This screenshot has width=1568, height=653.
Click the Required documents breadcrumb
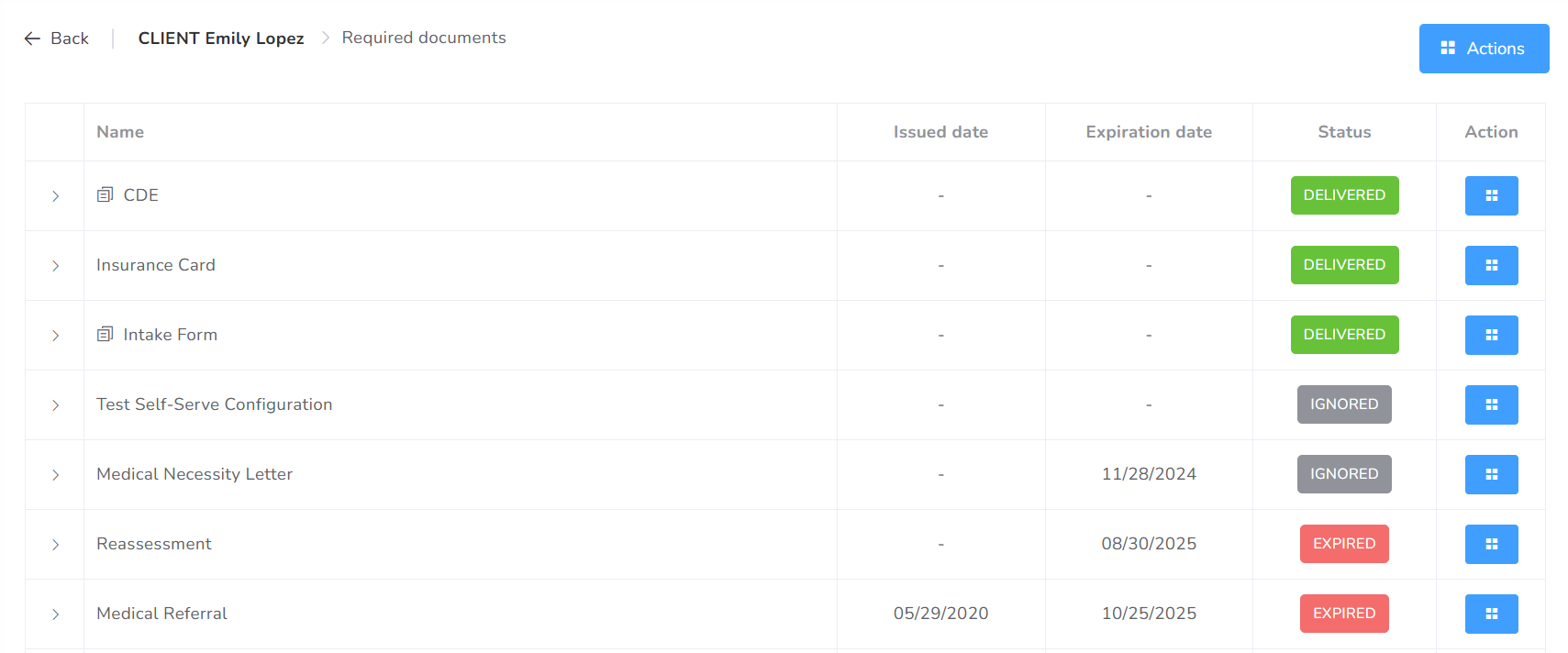pyautogui.click(x=424, y=38)
